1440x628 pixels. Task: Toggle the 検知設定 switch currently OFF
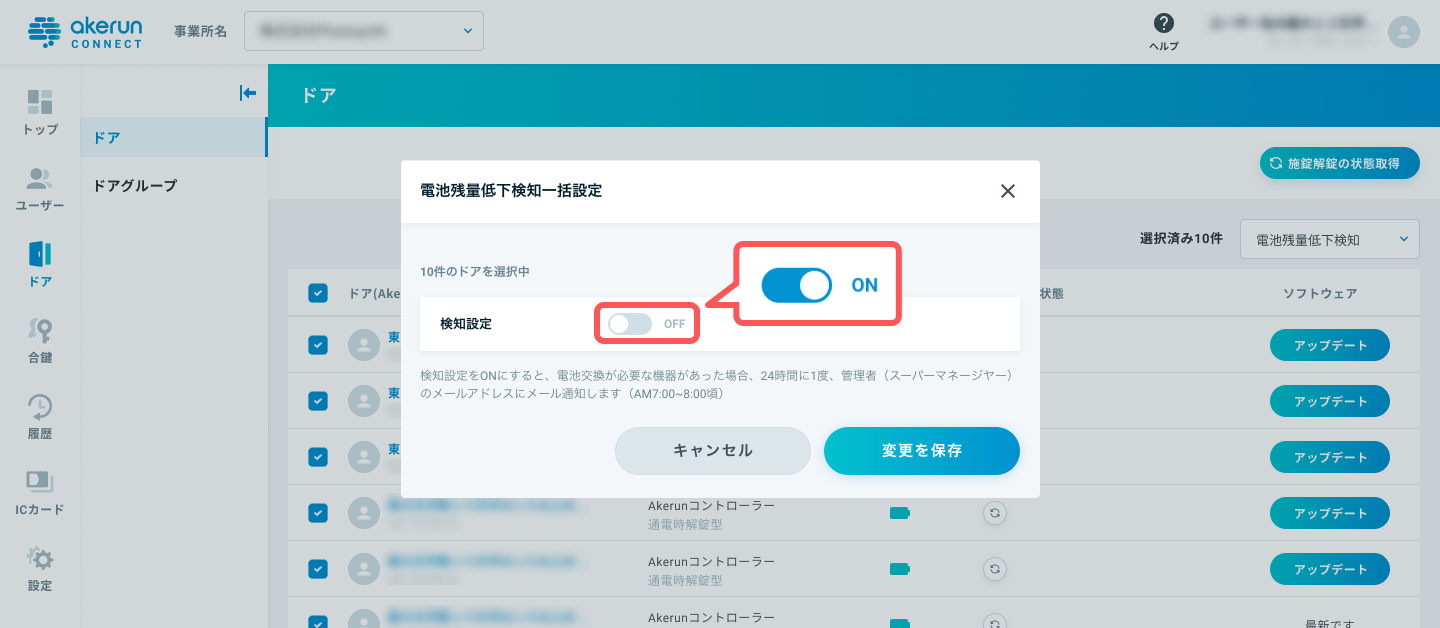pyautogui.click(x=630, y=324)
